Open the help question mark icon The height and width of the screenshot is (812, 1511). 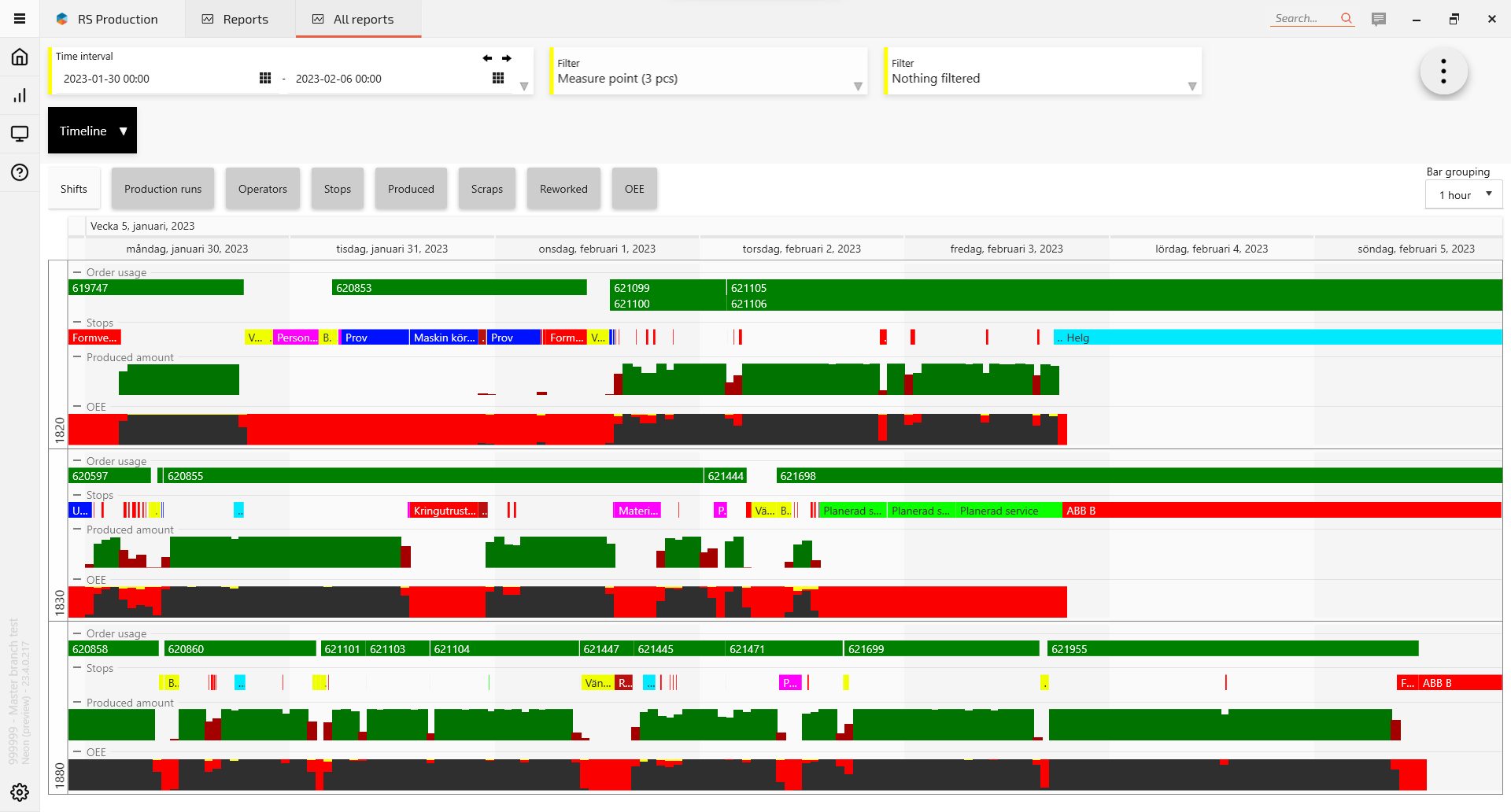(x=20, y=172)
